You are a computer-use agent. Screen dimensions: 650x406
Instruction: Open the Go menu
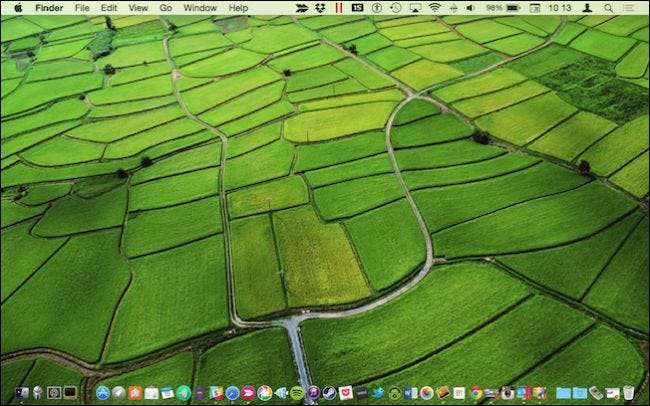[166, 7]
